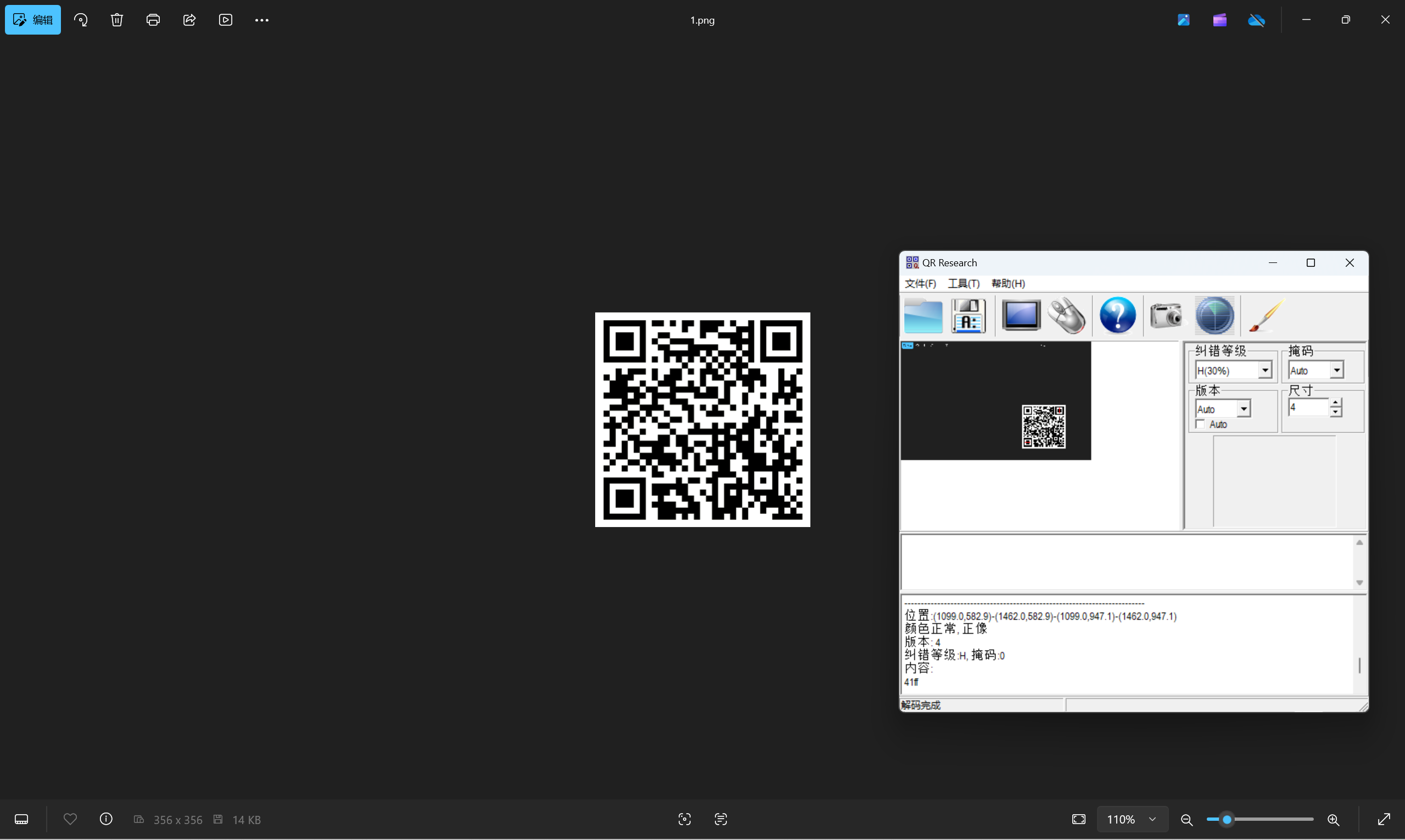The height and width of the screenshot is (840, 1405).
Task: Rotate the image in Photos toolbar
Action: point(81,20)
